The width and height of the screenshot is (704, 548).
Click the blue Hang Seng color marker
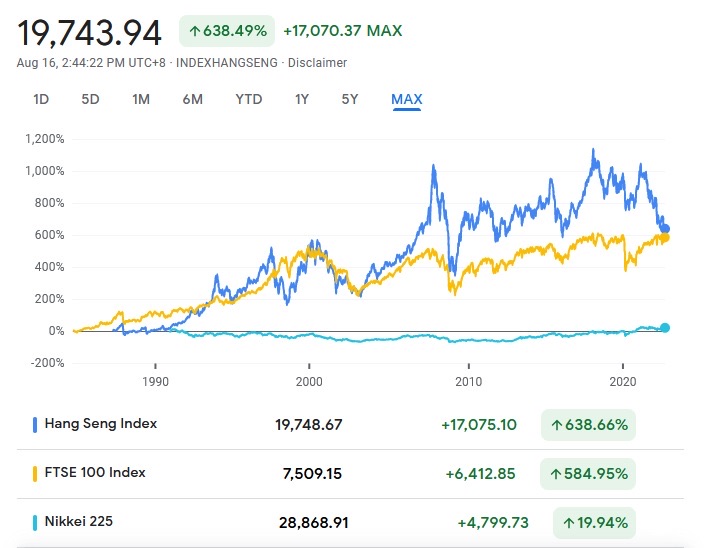coord(35,425)
